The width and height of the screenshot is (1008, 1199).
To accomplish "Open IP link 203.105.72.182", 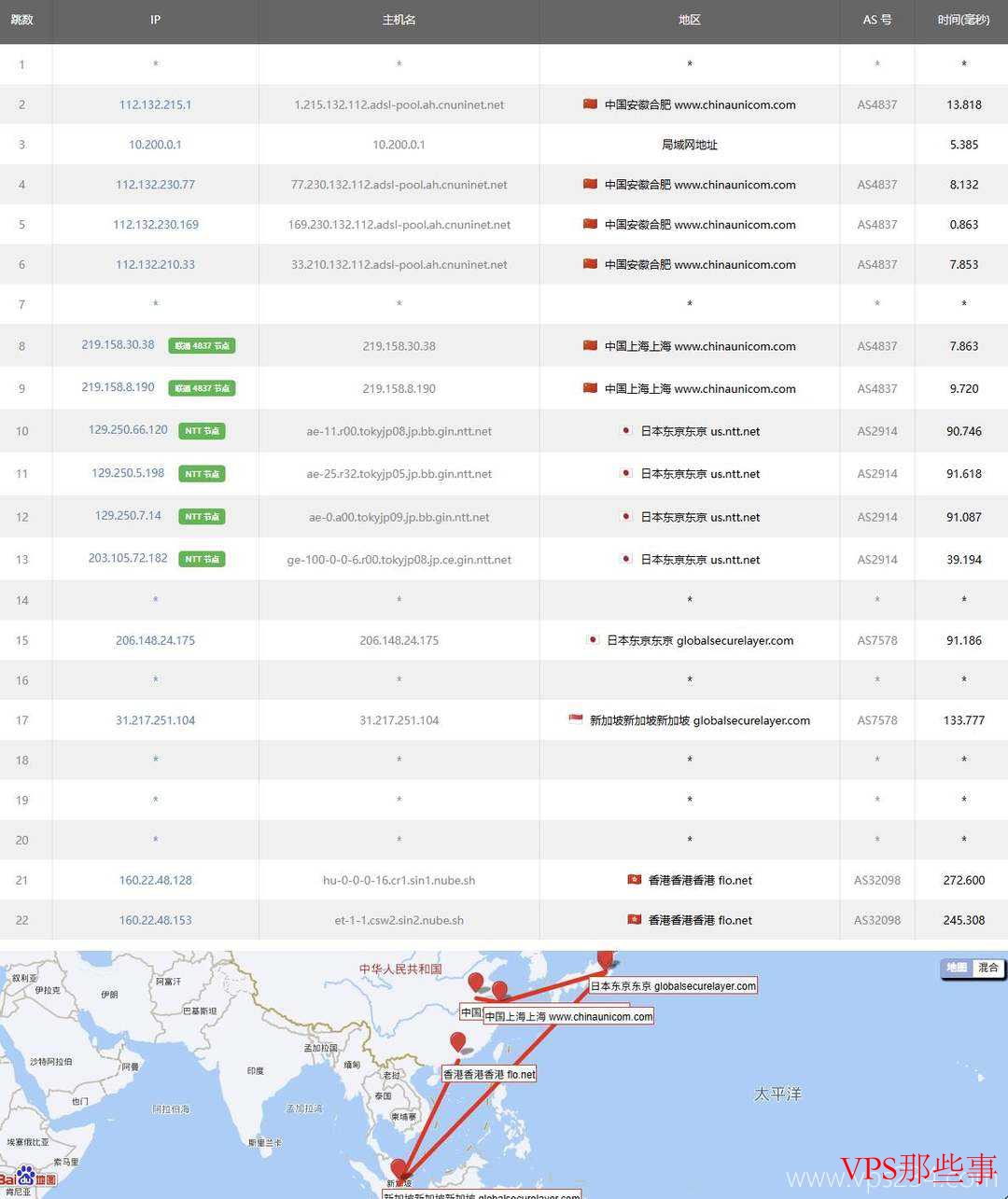I will (128, 559).
